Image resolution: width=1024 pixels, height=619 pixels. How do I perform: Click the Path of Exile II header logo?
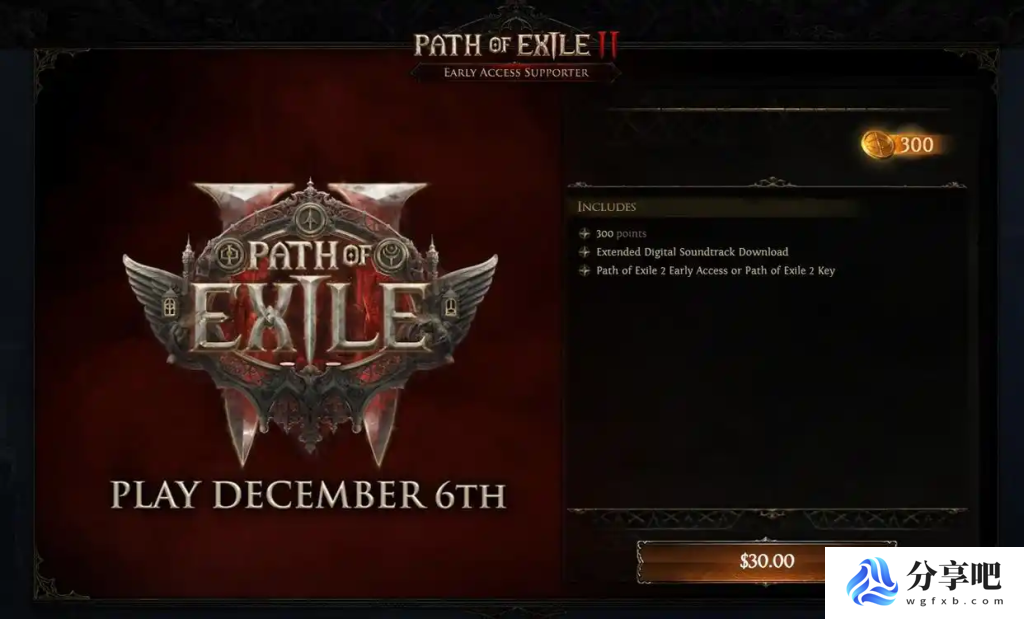pyautogui.click(x=516, y=44)
